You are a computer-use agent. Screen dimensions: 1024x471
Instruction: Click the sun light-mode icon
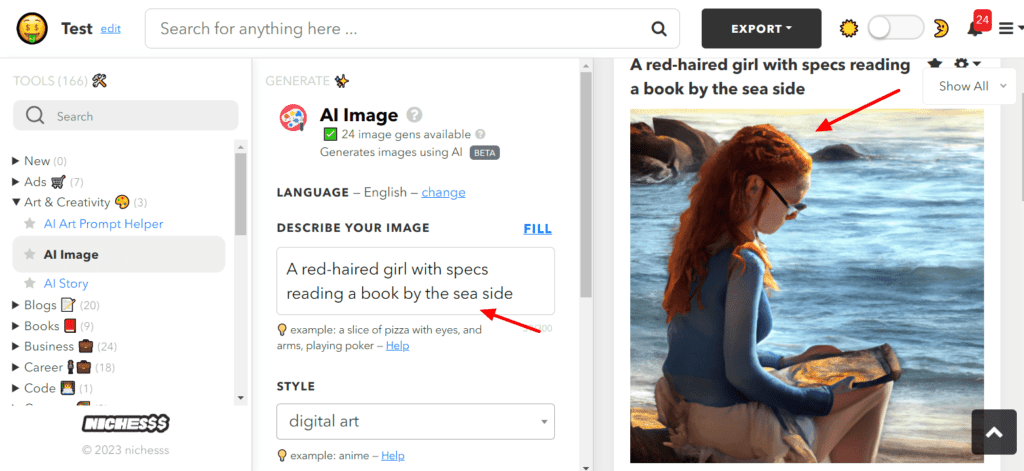pos(848,29)
